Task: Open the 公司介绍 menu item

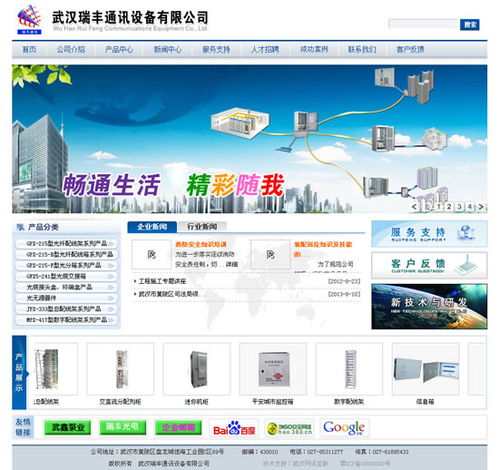Action: (x=71, y=50)
